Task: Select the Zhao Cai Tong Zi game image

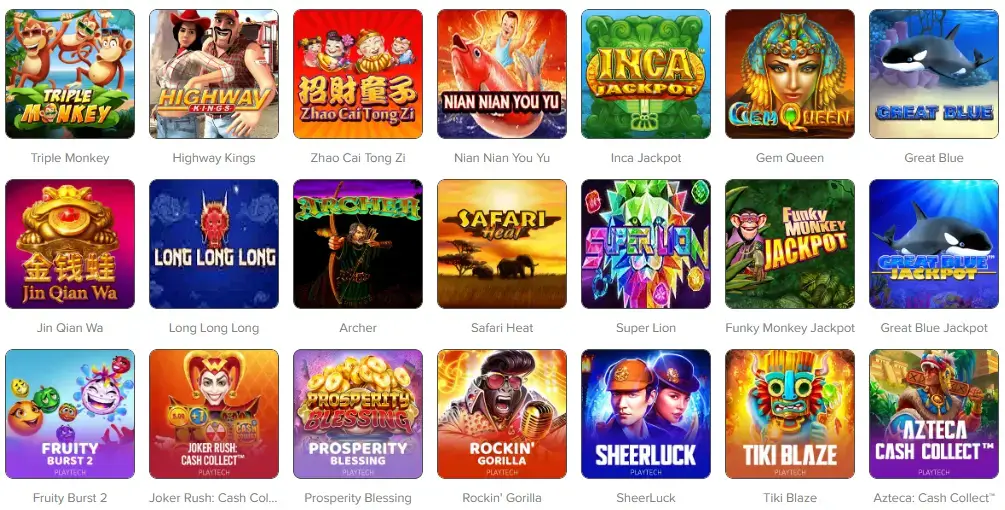Action: [x=358, y=74]
